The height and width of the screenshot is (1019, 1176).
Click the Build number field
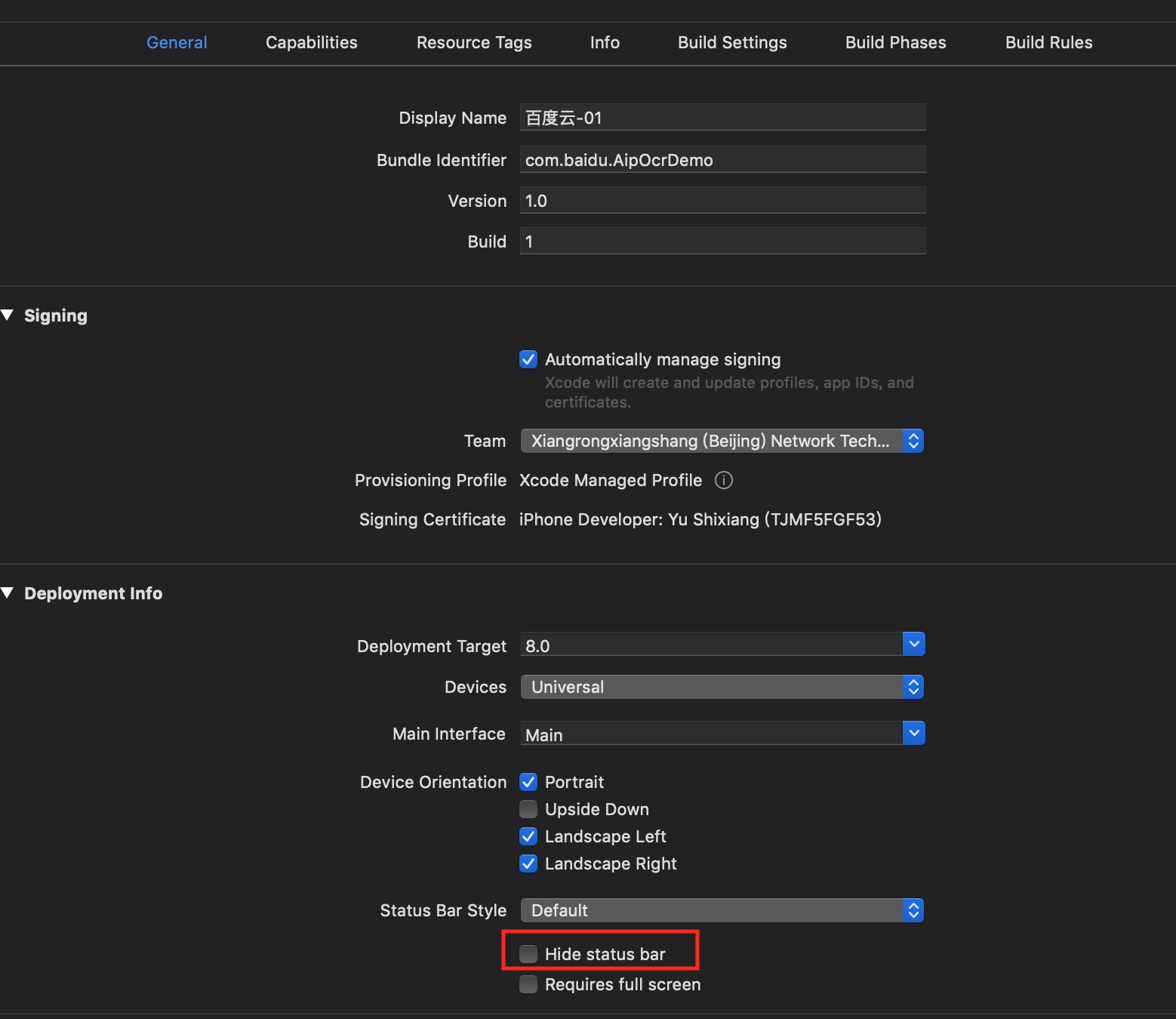pos(722,242)
